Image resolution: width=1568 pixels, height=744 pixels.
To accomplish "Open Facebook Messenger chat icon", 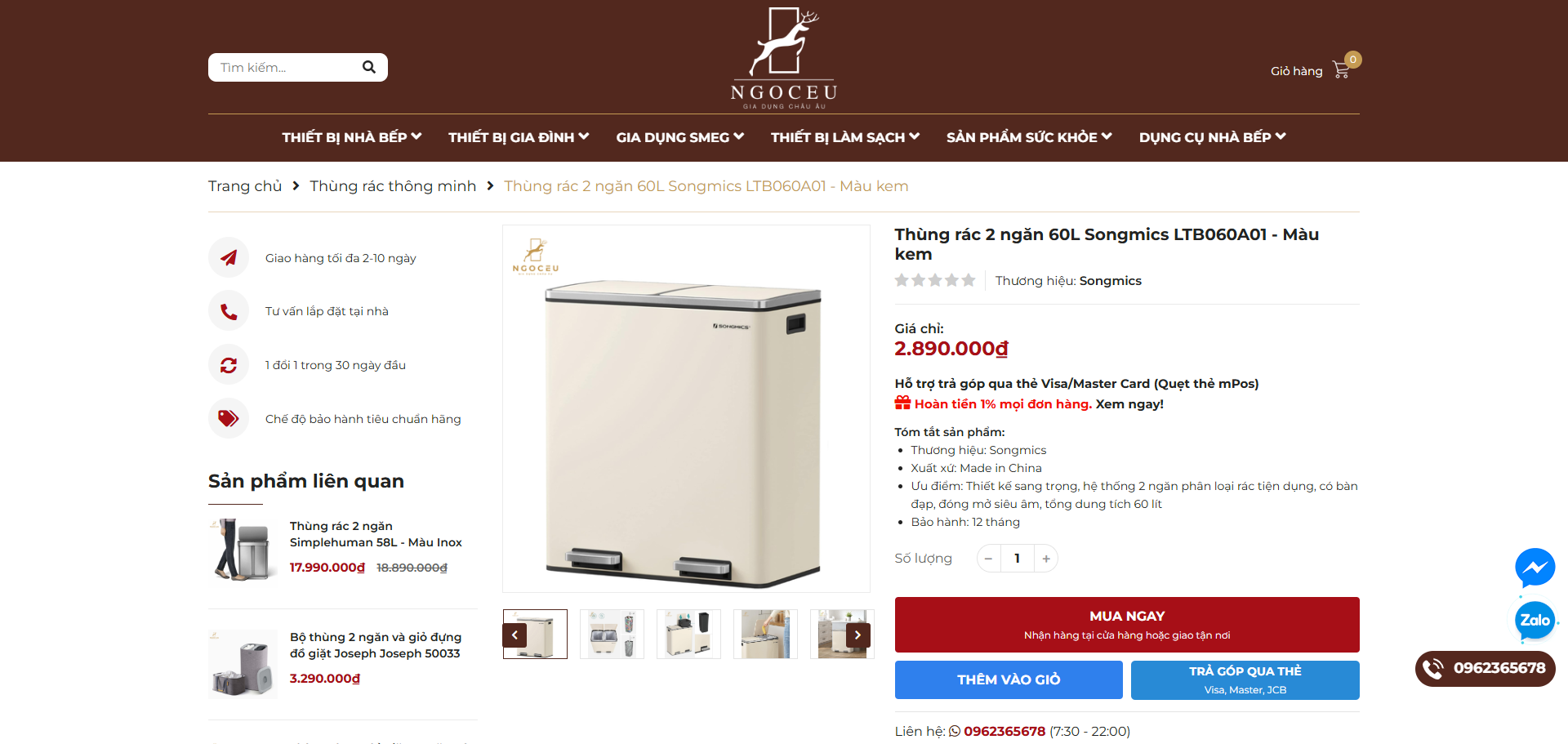I will [x=1535, y=568].
